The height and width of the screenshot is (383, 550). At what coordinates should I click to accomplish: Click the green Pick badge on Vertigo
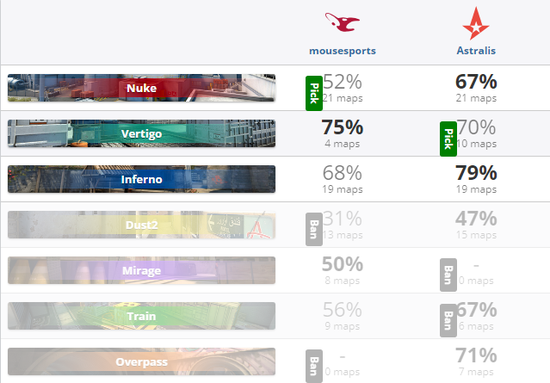pos(448,139)
